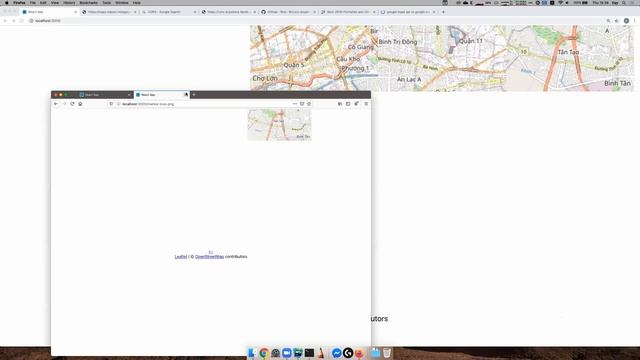Go to home page in front Firefox window
The image size is (640, 360).
click(x=80, y=104)
